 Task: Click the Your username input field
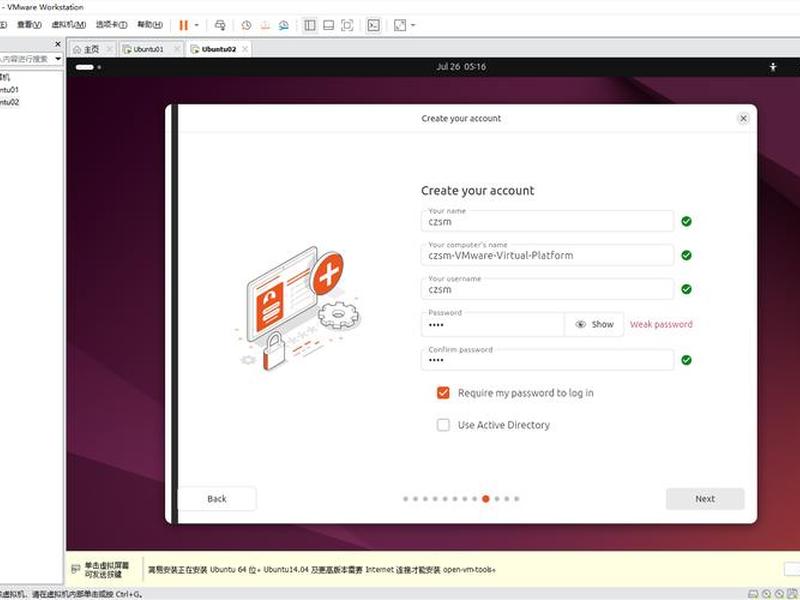coord(547,289)
